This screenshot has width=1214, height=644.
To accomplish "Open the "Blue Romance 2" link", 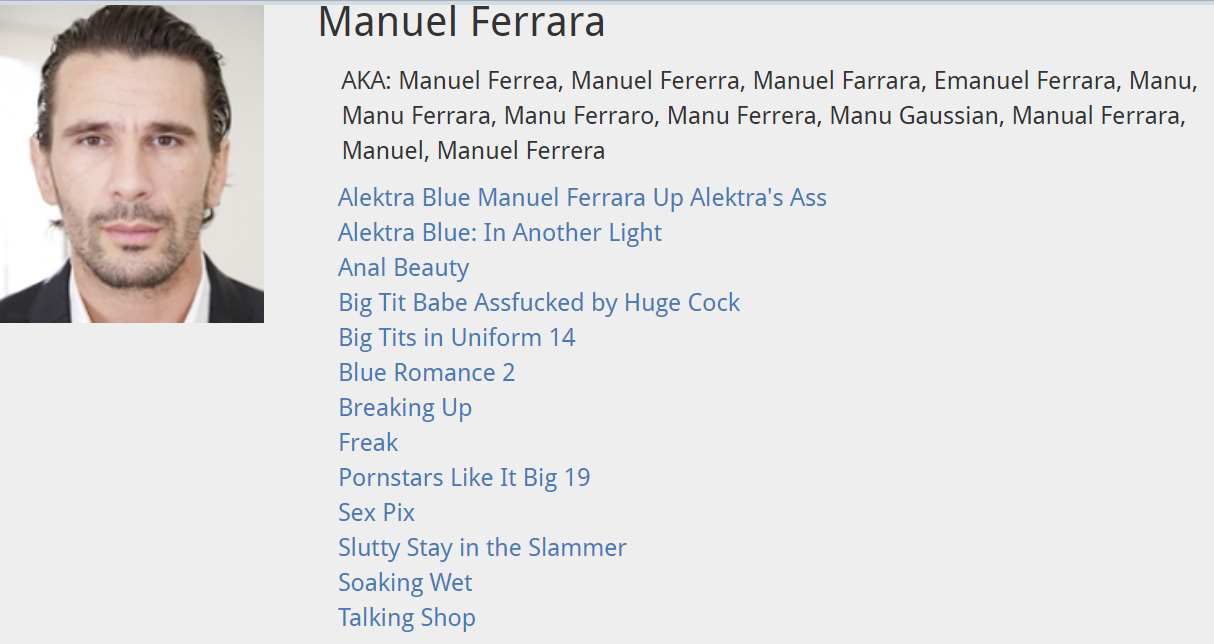I will click(427, 373).
